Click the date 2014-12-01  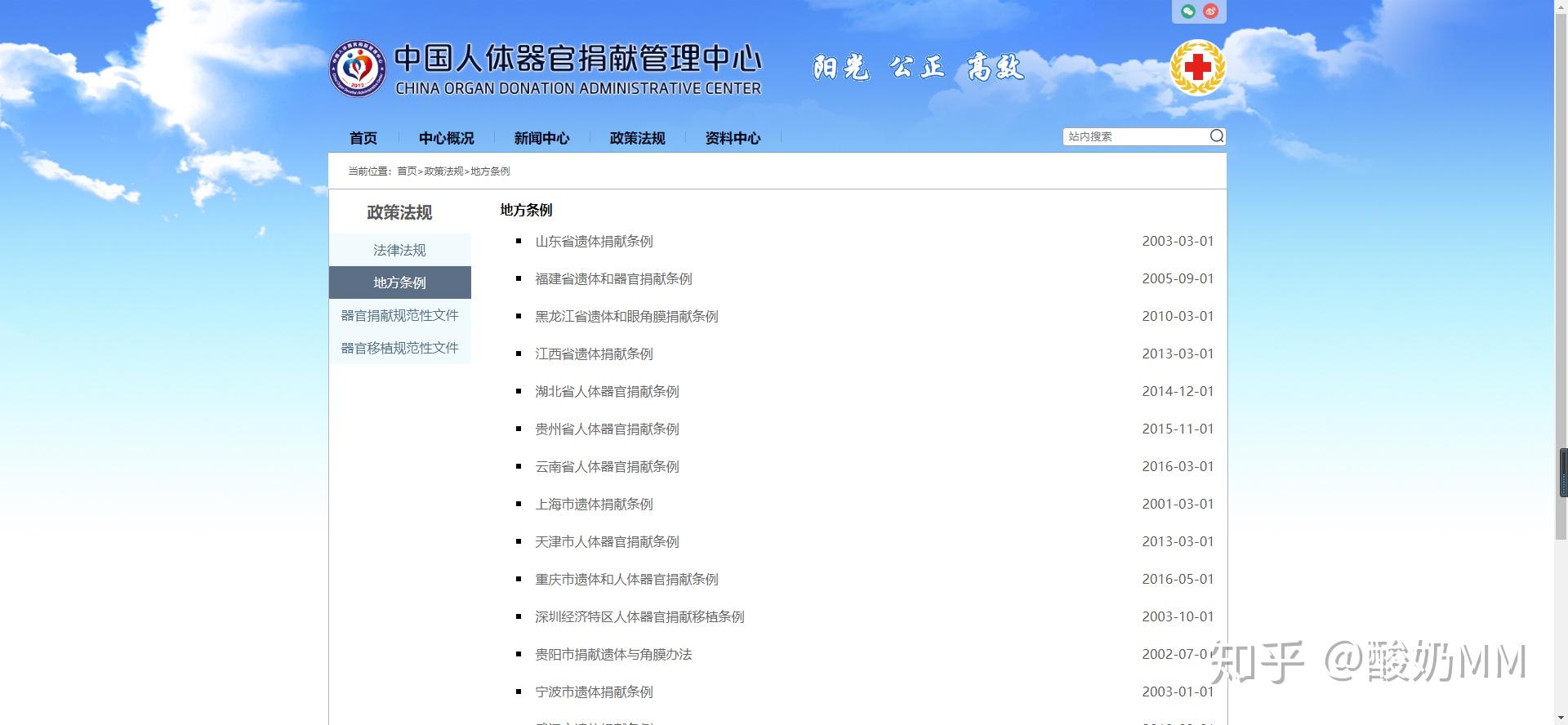click(1178, 392)
